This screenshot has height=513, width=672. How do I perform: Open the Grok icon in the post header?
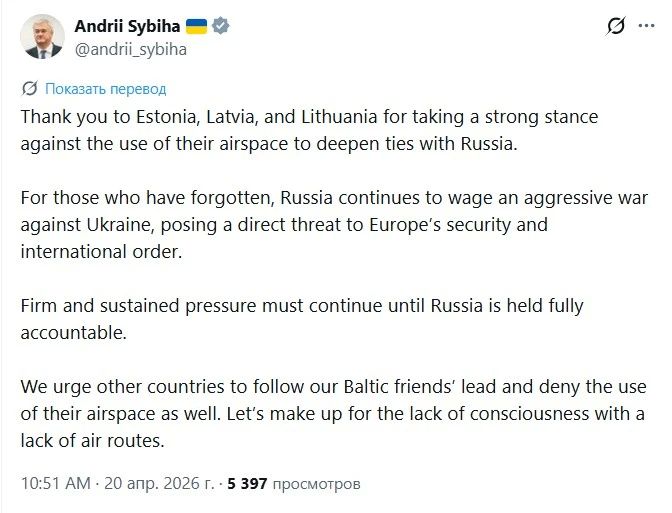616,27
